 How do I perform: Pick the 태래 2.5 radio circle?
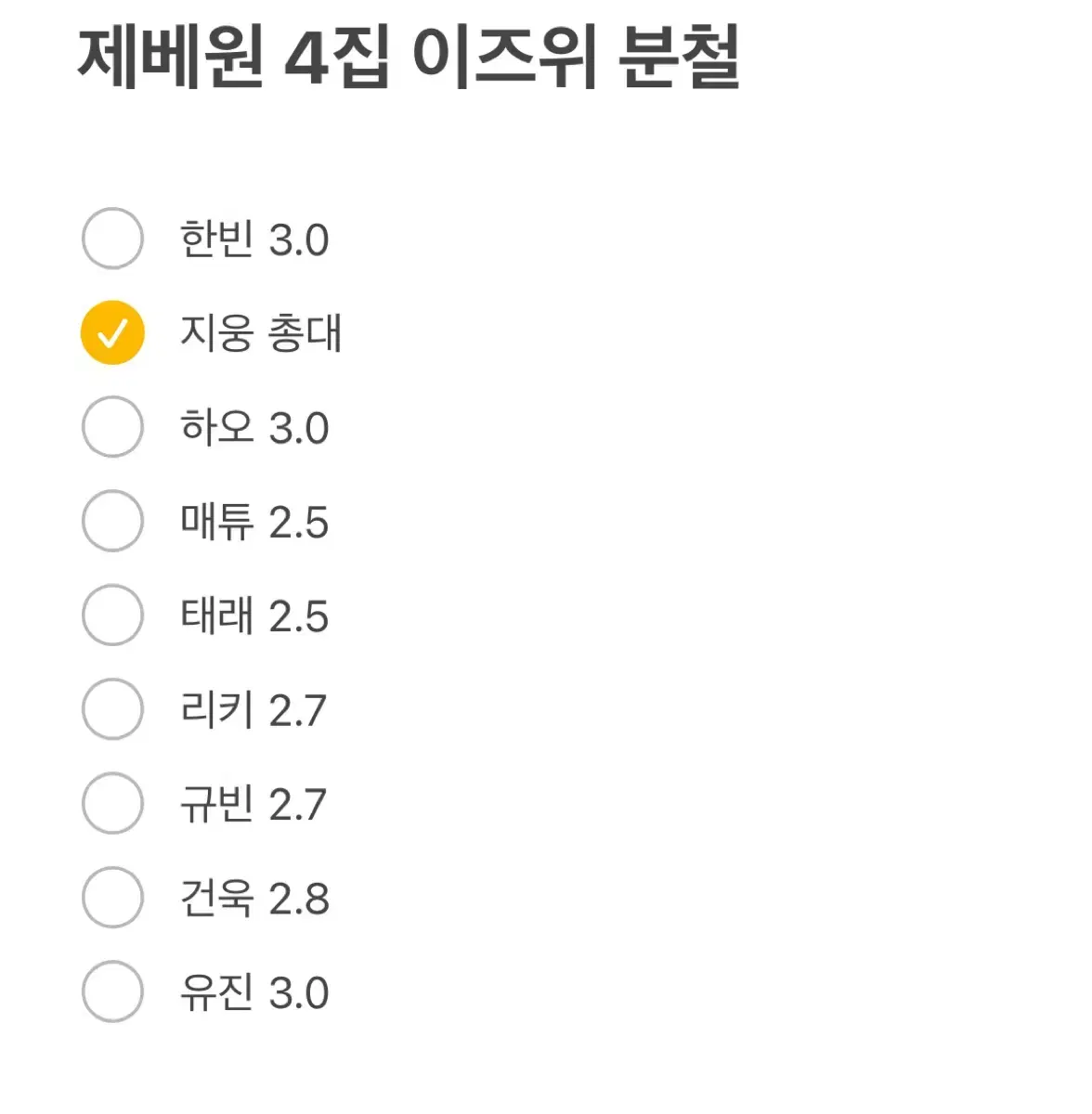coord(112,615)
